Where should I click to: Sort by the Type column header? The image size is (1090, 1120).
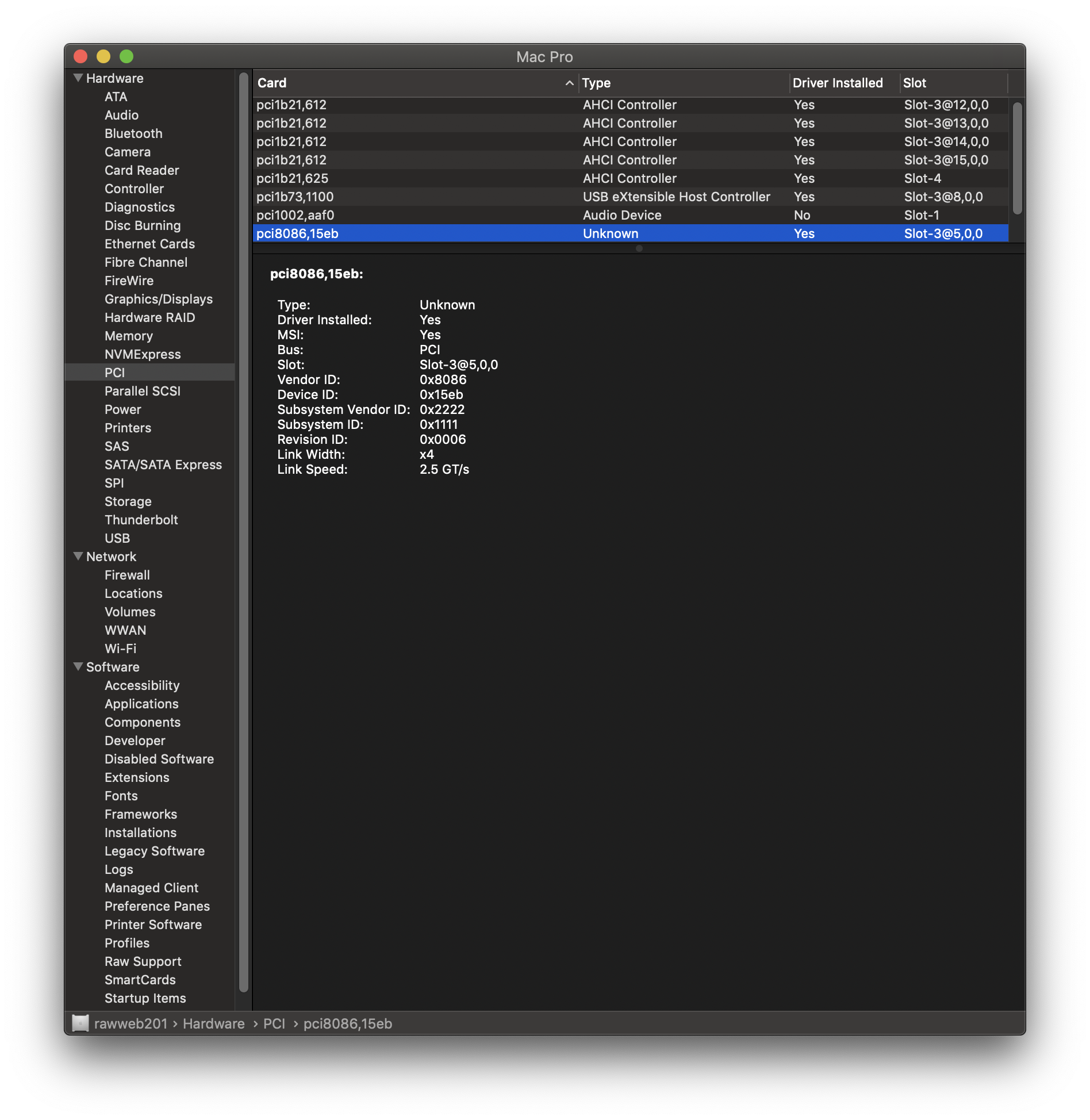(x=684, y=83)
